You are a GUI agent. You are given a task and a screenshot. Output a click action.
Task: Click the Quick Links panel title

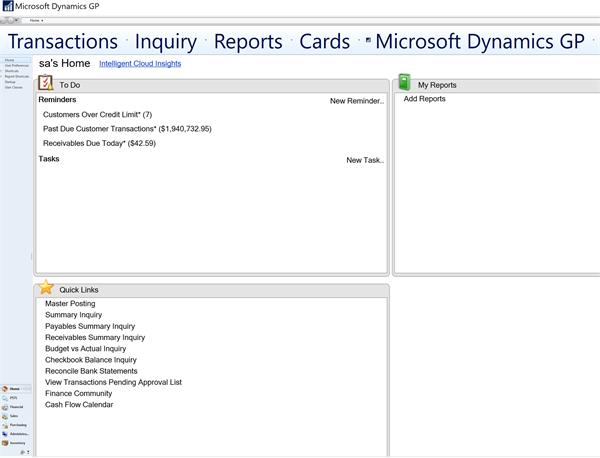tap(79, 290)
